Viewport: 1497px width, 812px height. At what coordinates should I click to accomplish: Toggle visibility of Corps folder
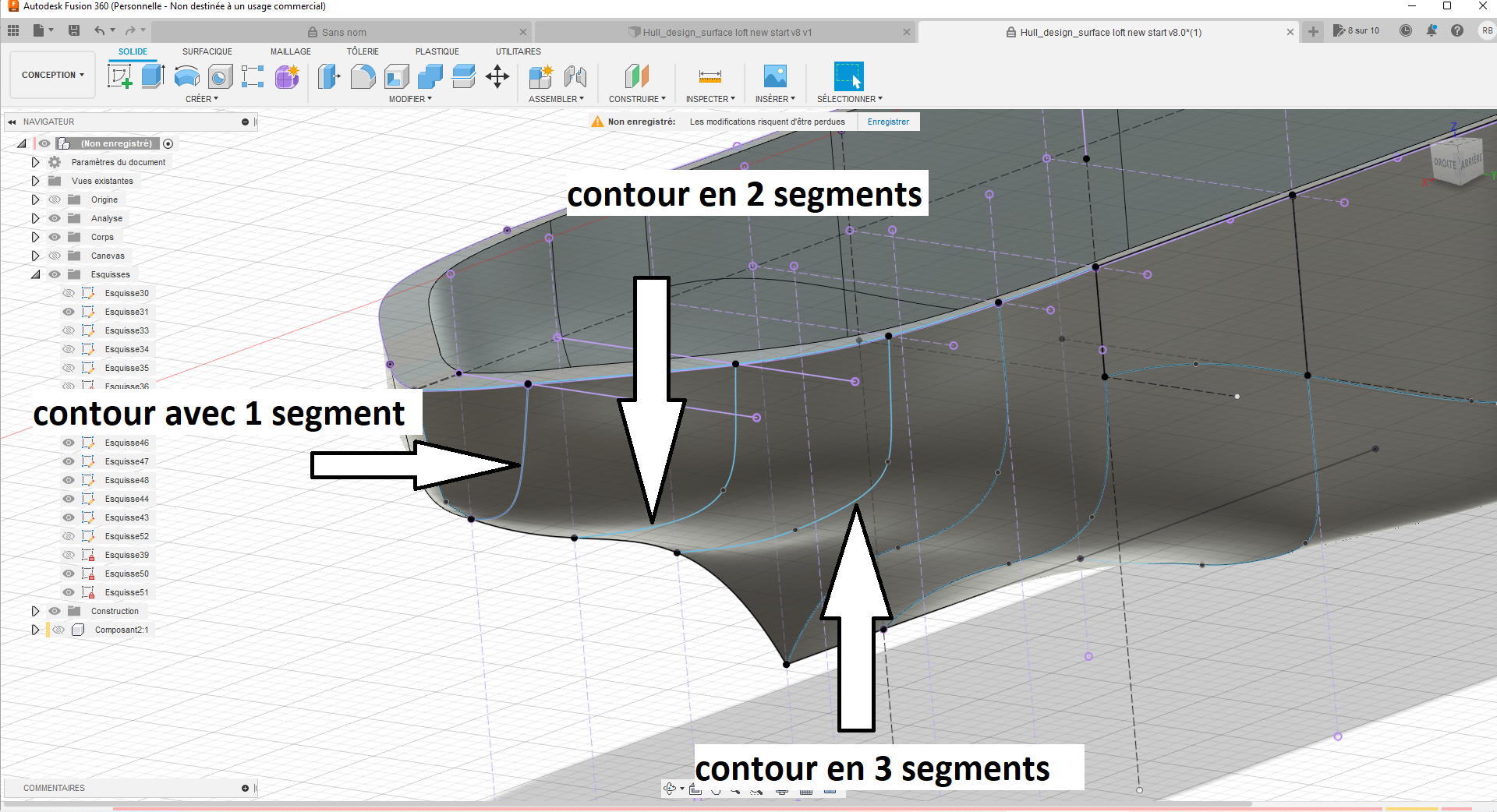(x=55, y=237)
